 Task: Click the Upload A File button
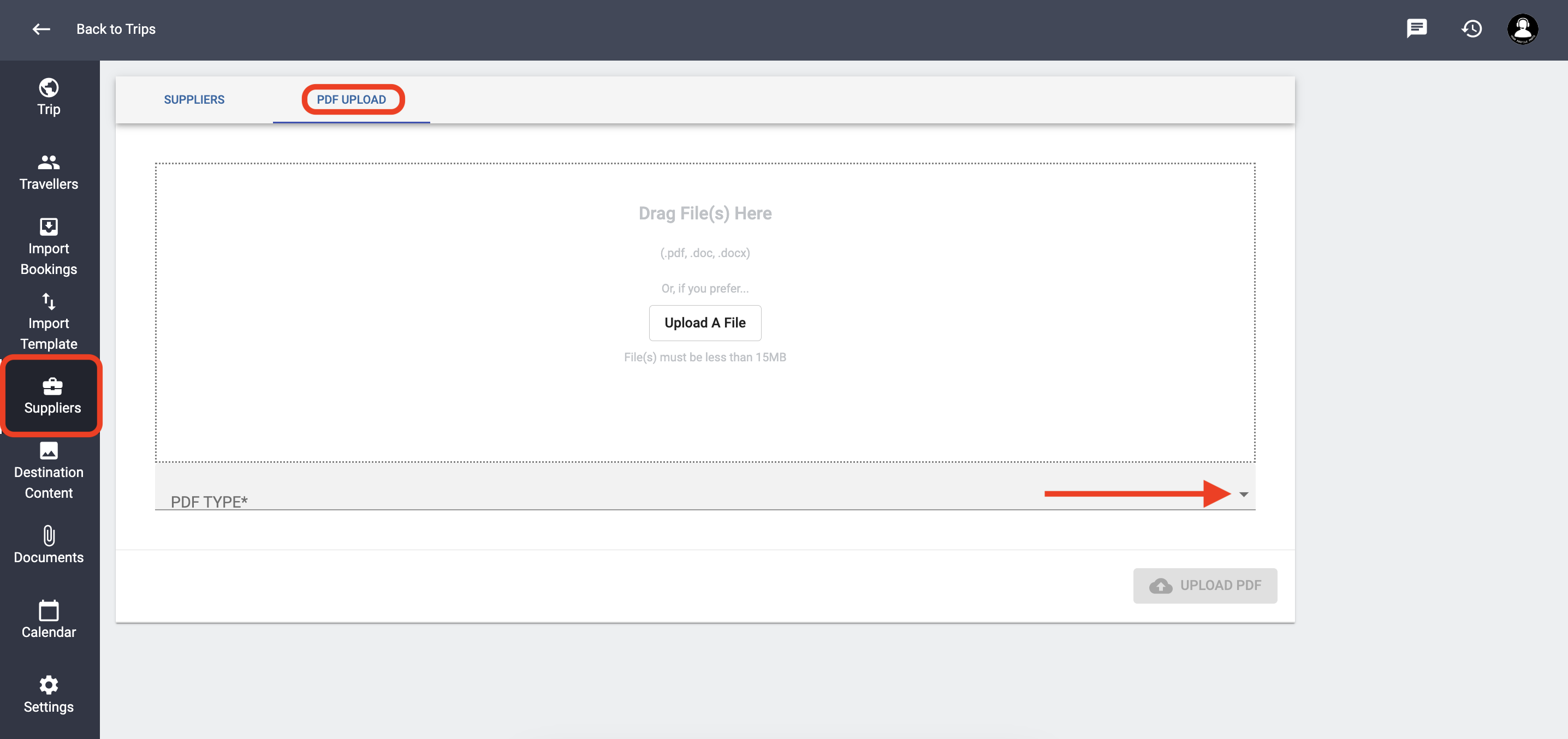[705, 323]
